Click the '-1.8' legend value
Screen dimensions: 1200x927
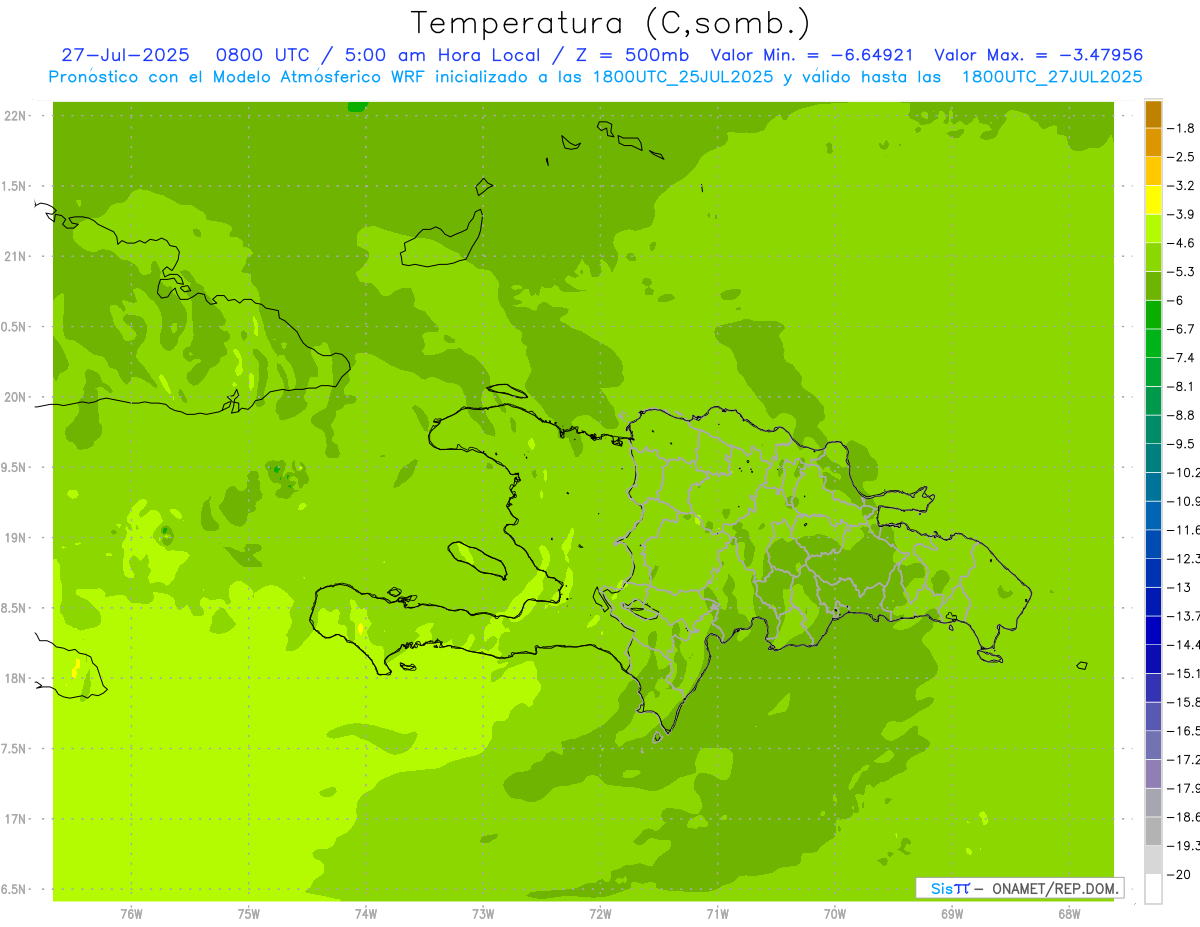pyautogui.click(x=1181, y=128)
